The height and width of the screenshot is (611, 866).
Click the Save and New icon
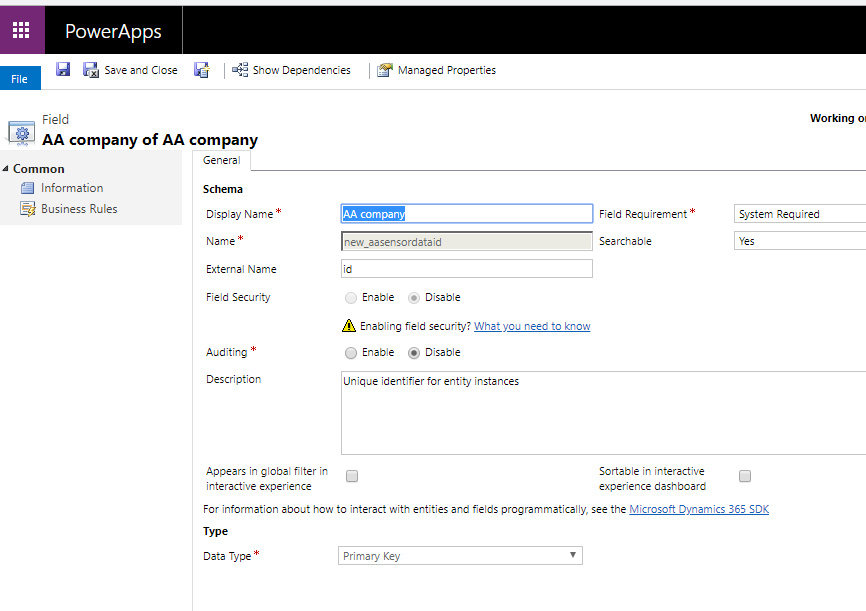(201, 70)
